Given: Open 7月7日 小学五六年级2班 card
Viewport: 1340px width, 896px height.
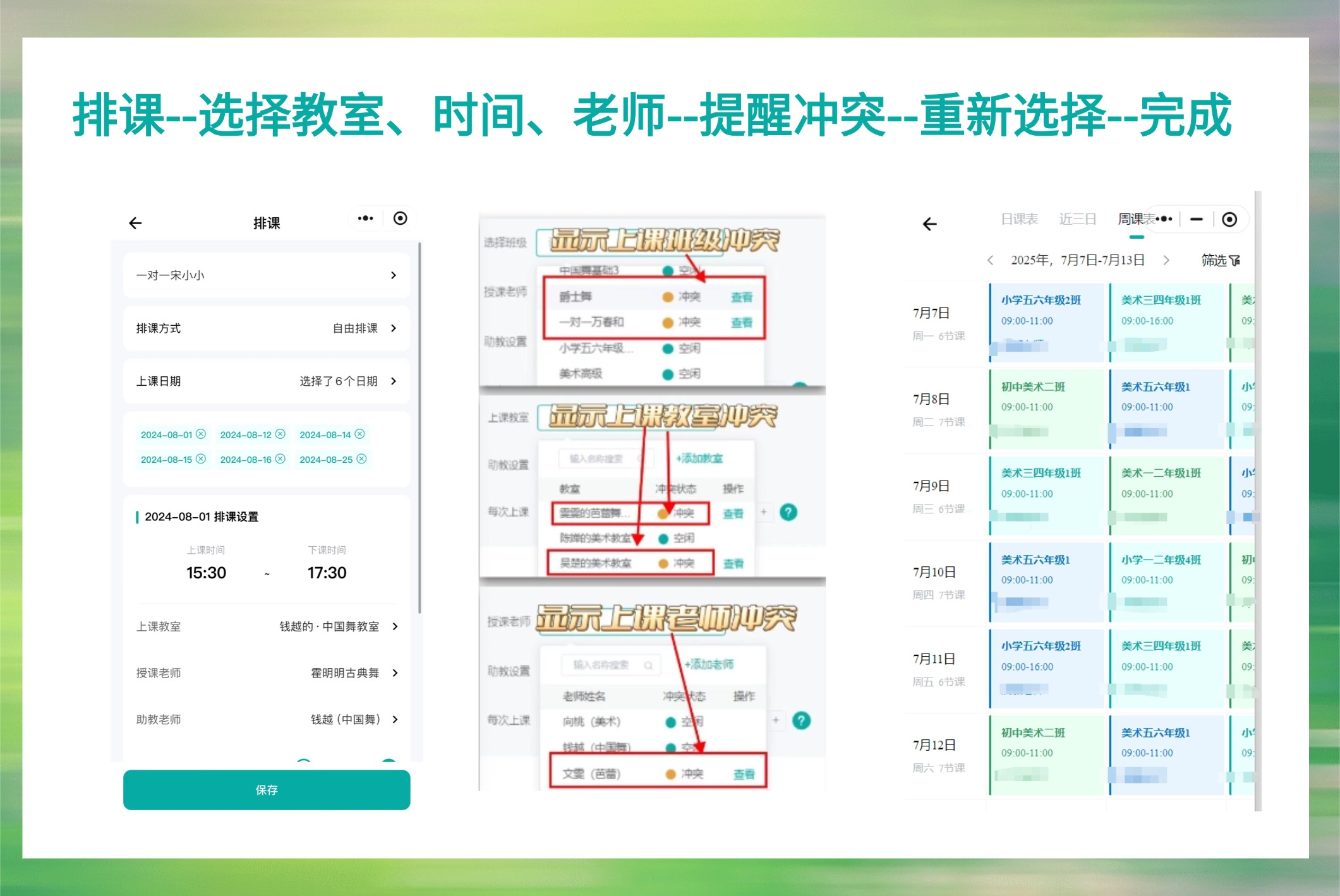Looking at the screenshot, I should coord(1046,323).
